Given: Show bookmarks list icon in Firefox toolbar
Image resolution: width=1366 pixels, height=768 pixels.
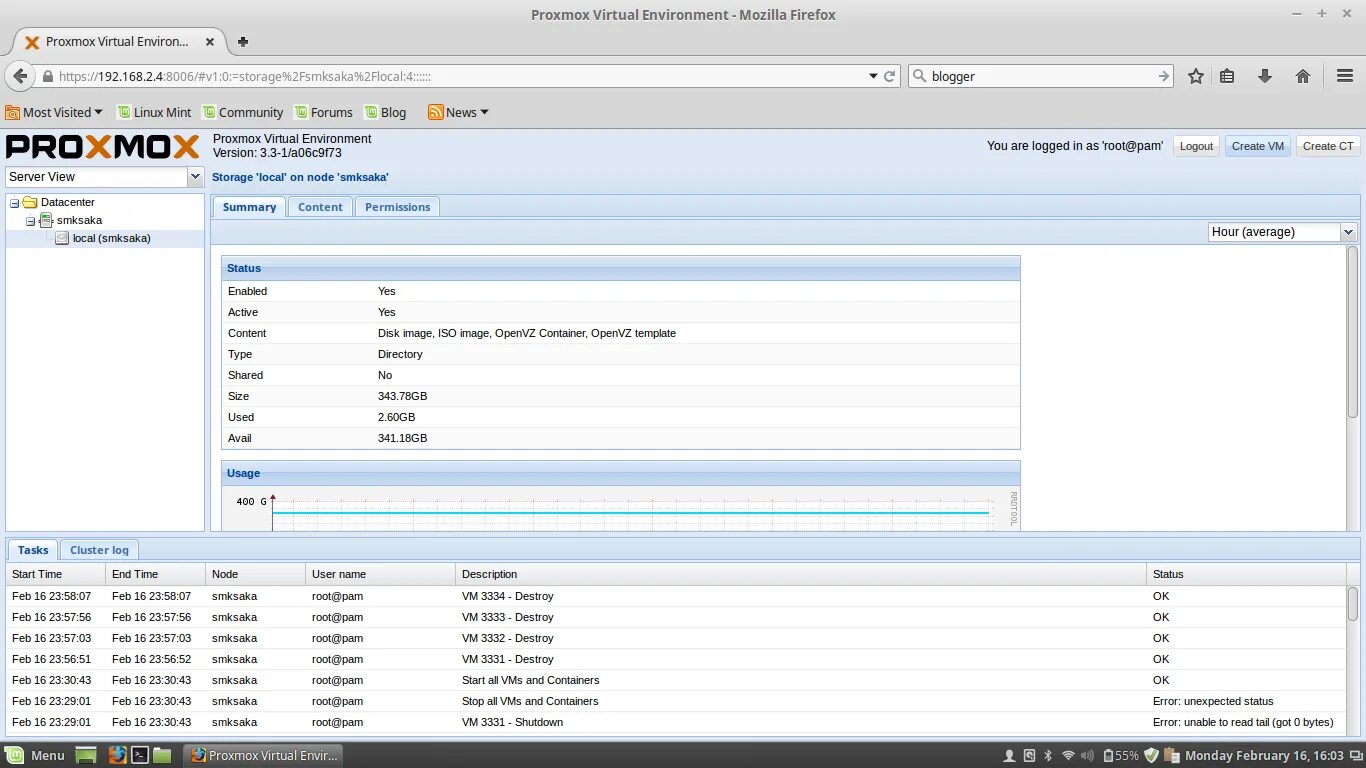Looking at the screenshot, I should [1228, 76].
